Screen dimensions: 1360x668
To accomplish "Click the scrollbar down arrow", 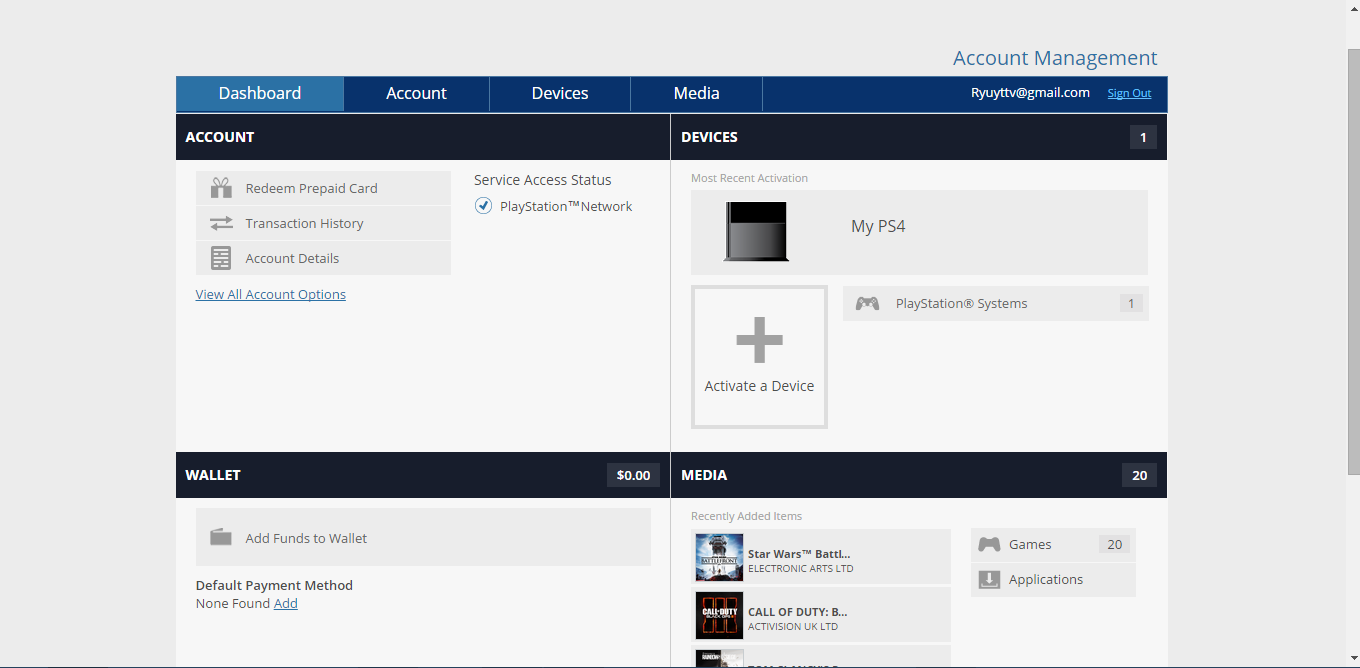I will click(1353, 660).
